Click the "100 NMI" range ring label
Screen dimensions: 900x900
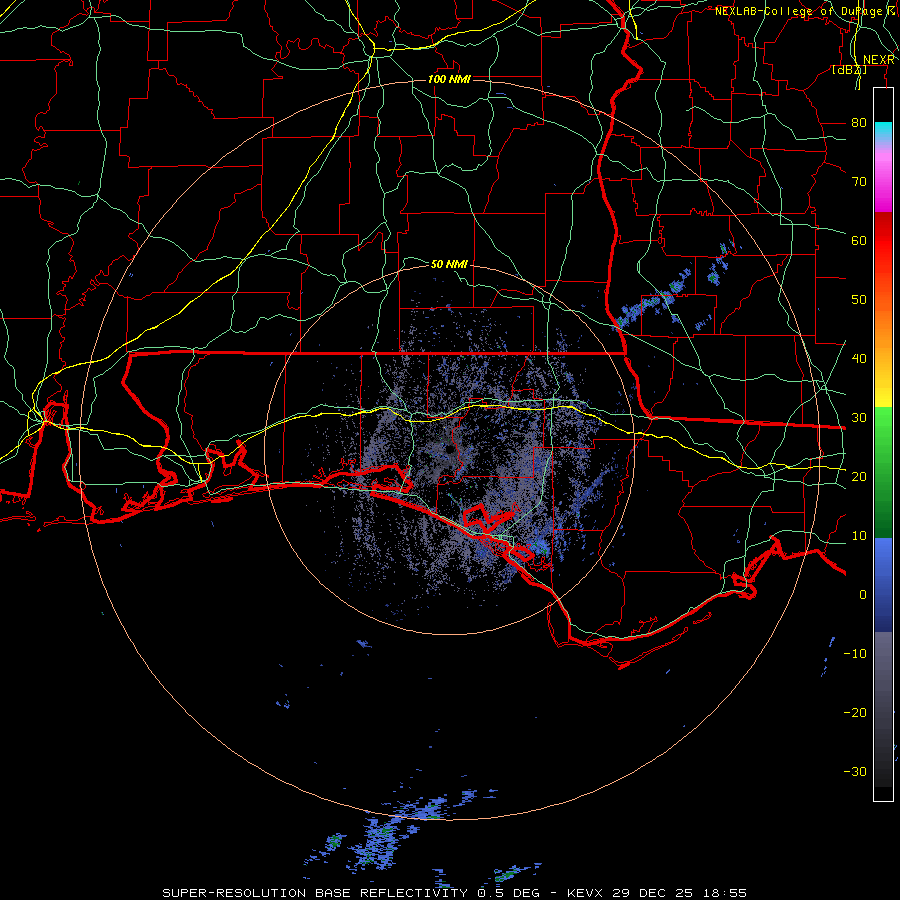(x=449, y=79)
